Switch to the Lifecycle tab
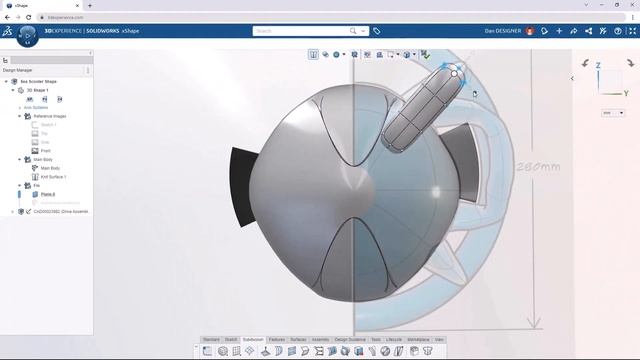Viewport: 640px width, 360px height. 394,340
